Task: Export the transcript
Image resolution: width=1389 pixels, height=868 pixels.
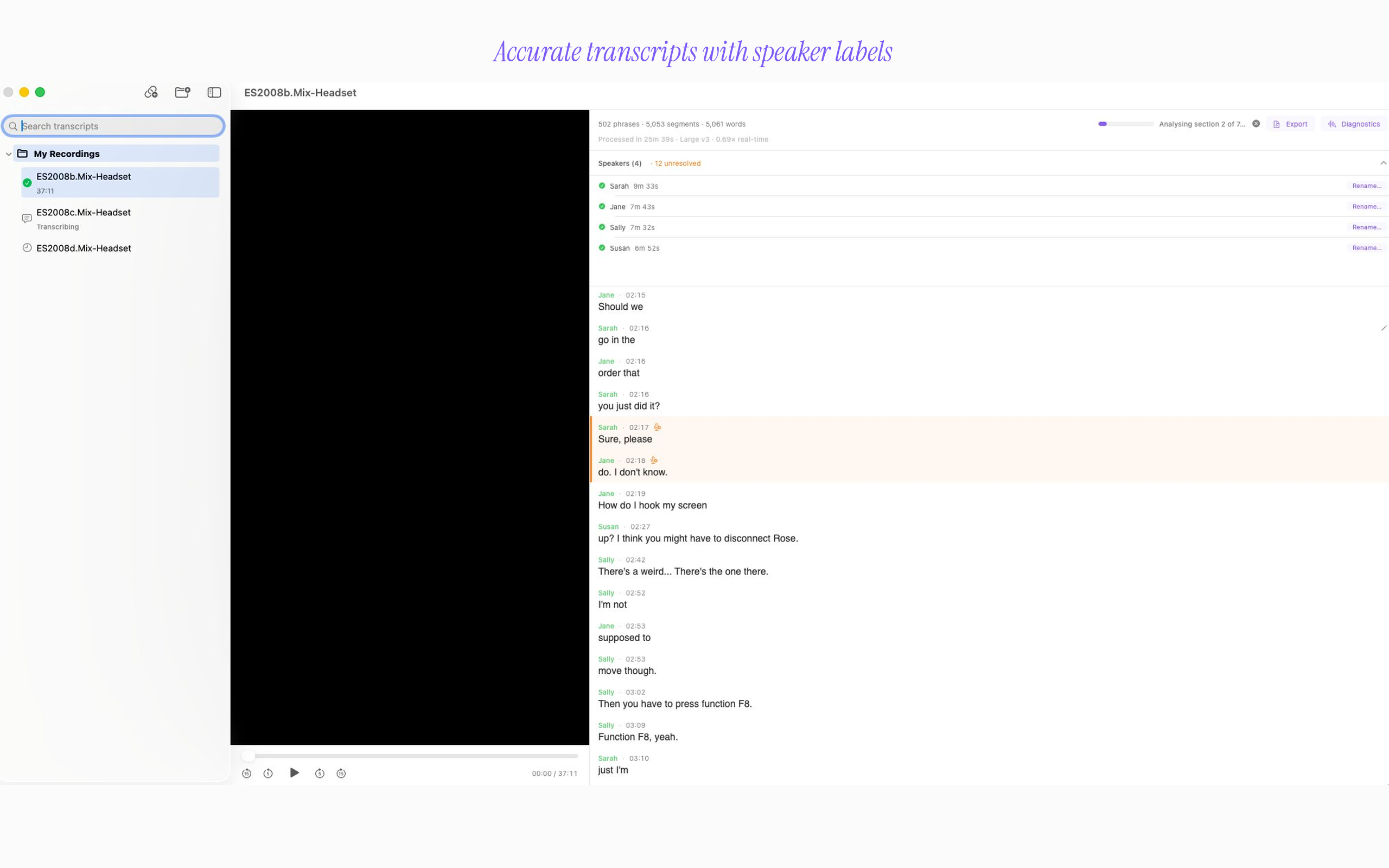Action: pyautogui.click(x=1290, y=124)
